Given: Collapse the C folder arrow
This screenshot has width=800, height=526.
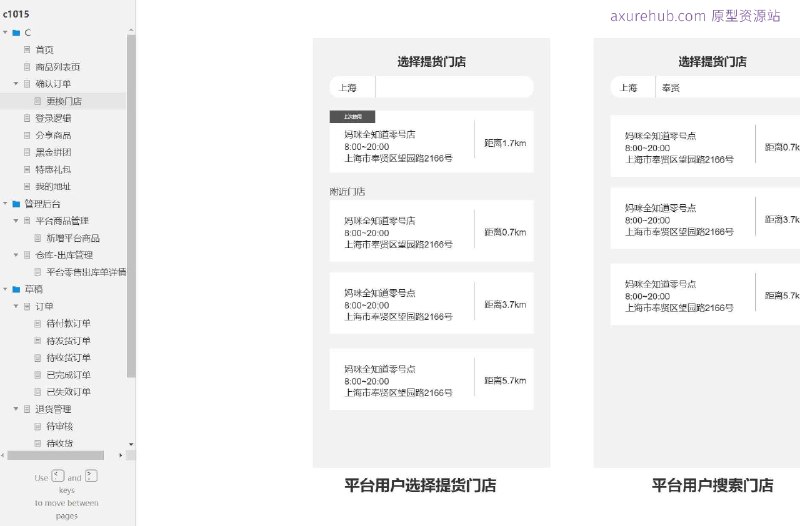Looking at the screenshot, I should coord(5,33).
